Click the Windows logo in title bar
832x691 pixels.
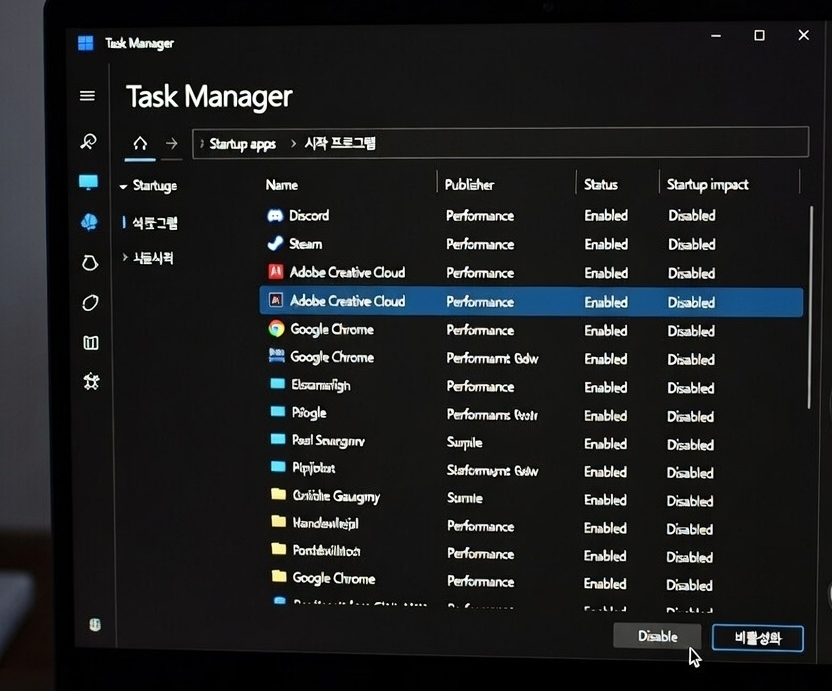[85, 42]
